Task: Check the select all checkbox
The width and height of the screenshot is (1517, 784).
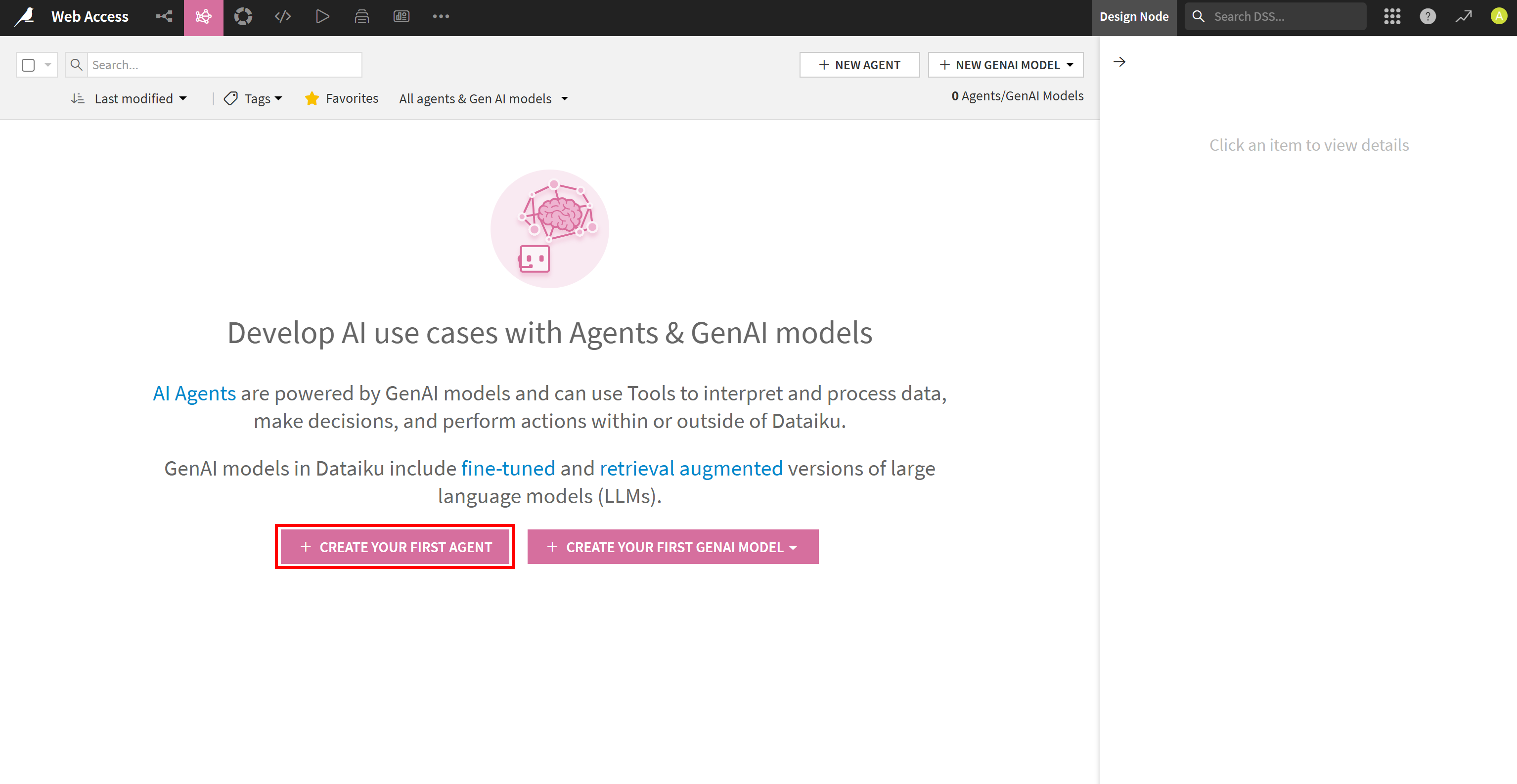Action: click(28, 65)
